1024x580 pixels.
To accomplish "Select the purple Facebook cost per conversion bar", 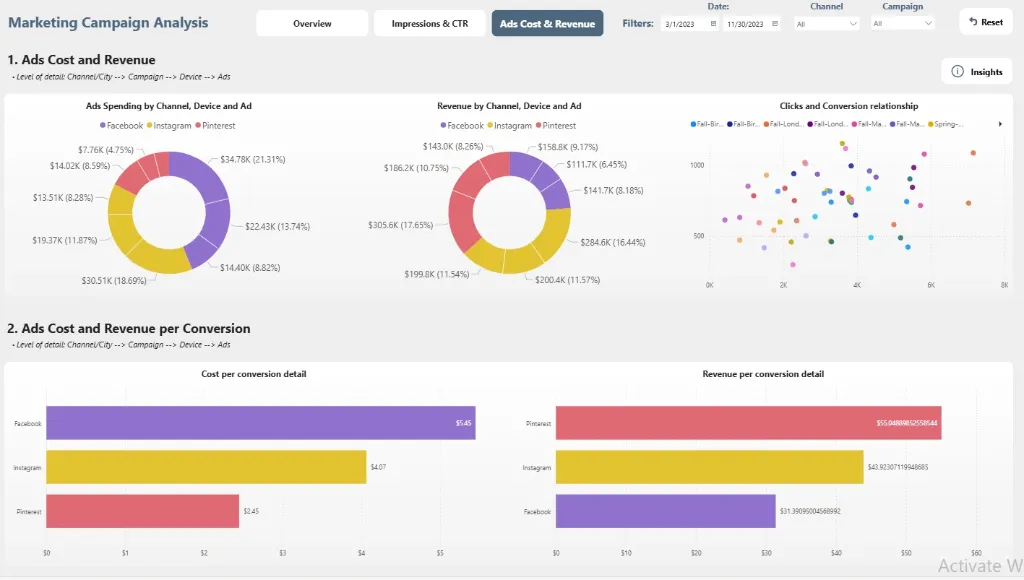I will pos(260,423).
